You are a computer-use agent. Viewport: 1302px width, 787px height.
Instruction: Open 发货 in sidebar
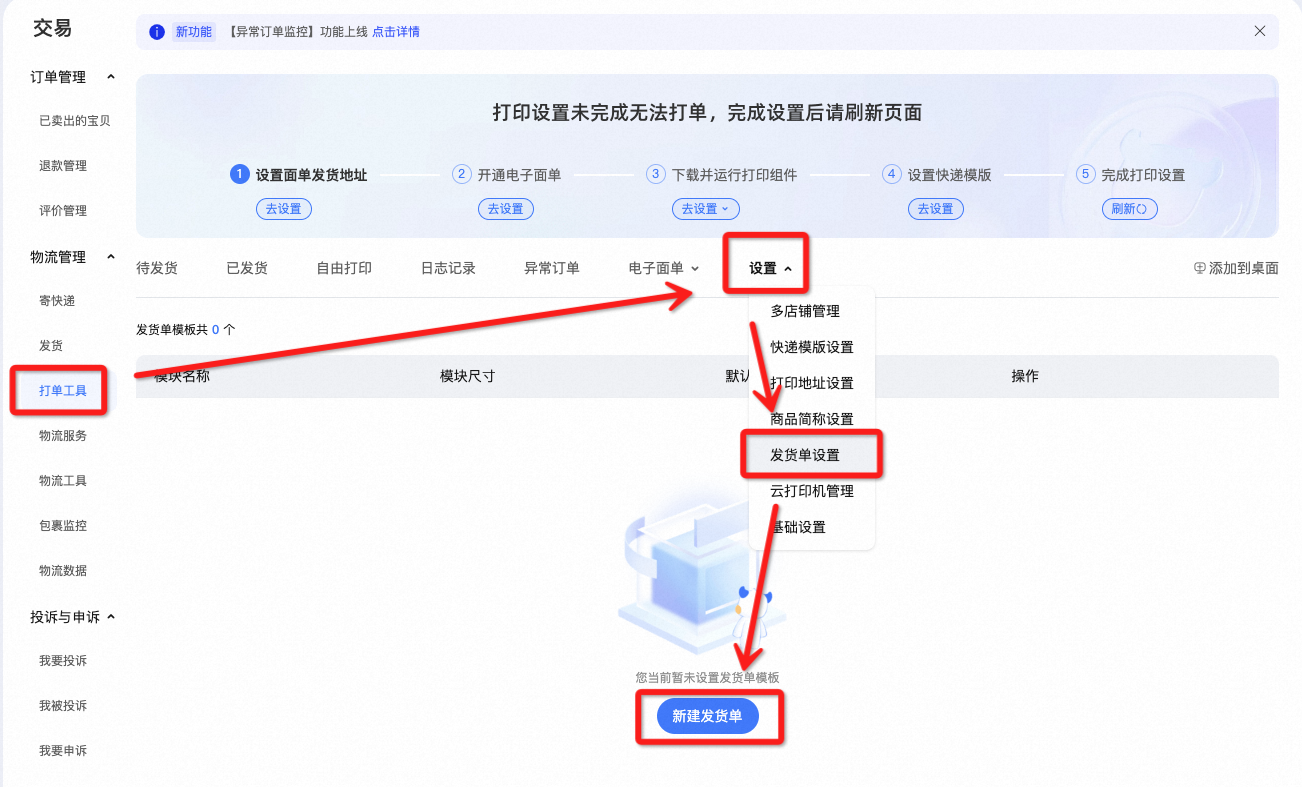click(51, 346)
